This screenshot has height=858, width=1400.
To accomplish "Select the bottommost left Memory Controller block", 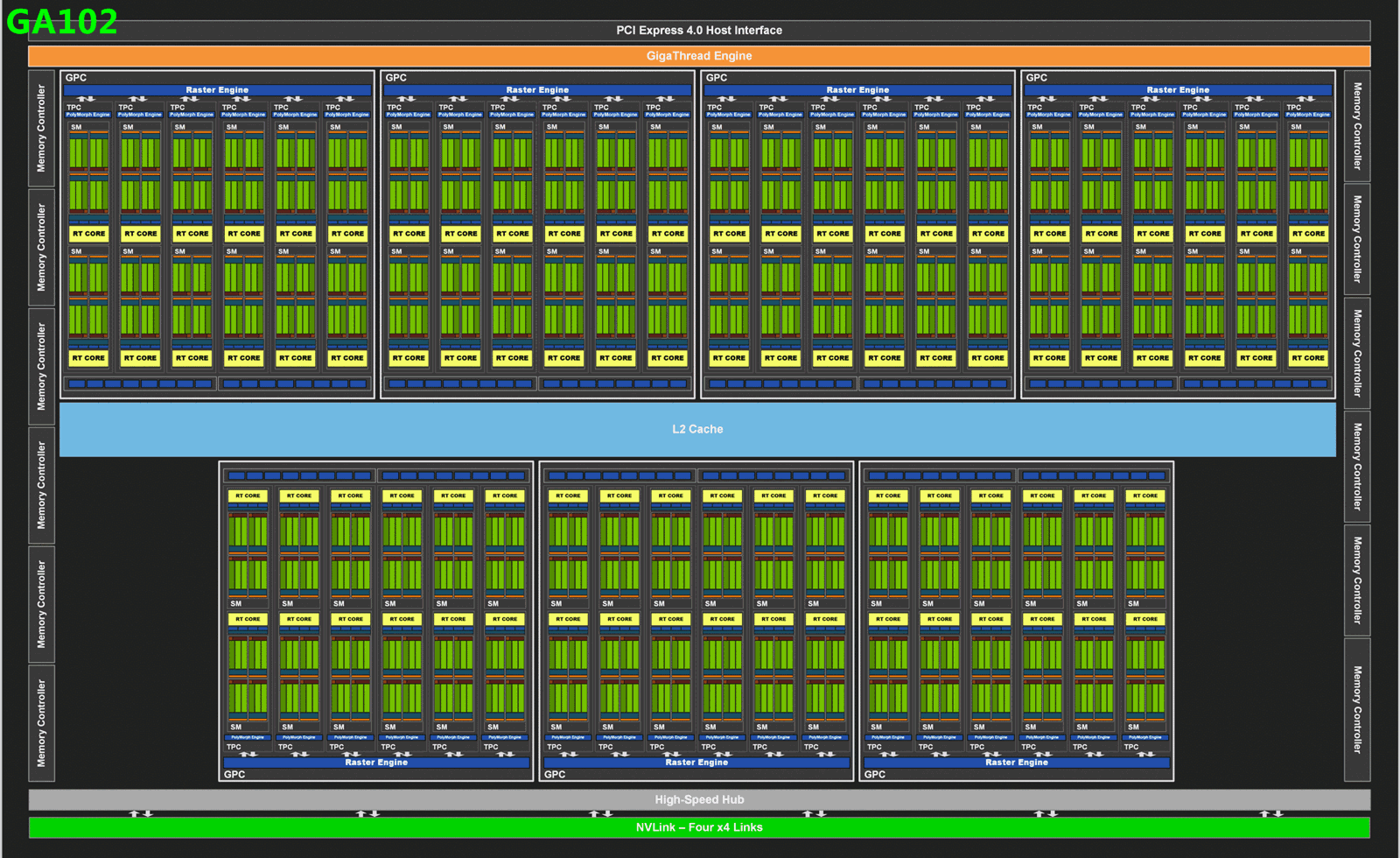I will [x=41, y=723].
